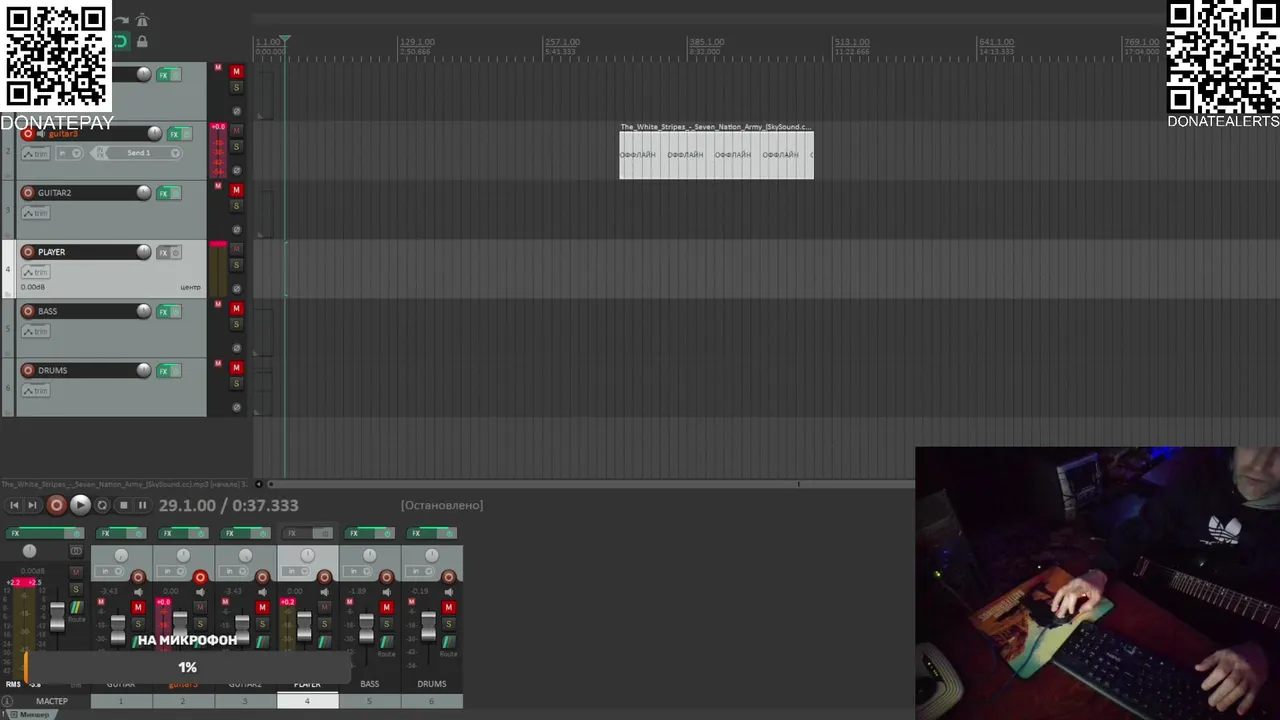Click the guitar3 track name
This screenshot has height=720, width=1280.
pyautogui.click(x=63, y=134)
